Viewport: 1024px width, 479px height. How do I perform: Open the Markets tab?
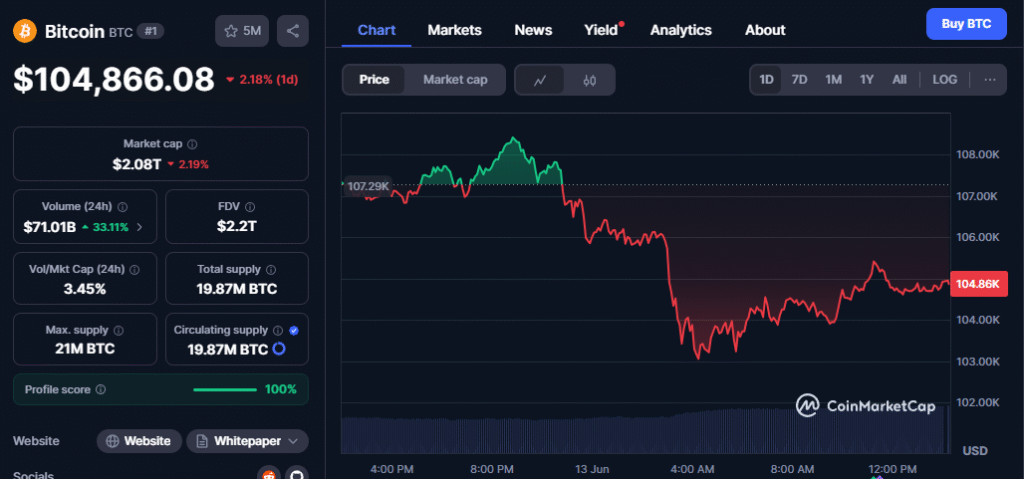(455, 30)
